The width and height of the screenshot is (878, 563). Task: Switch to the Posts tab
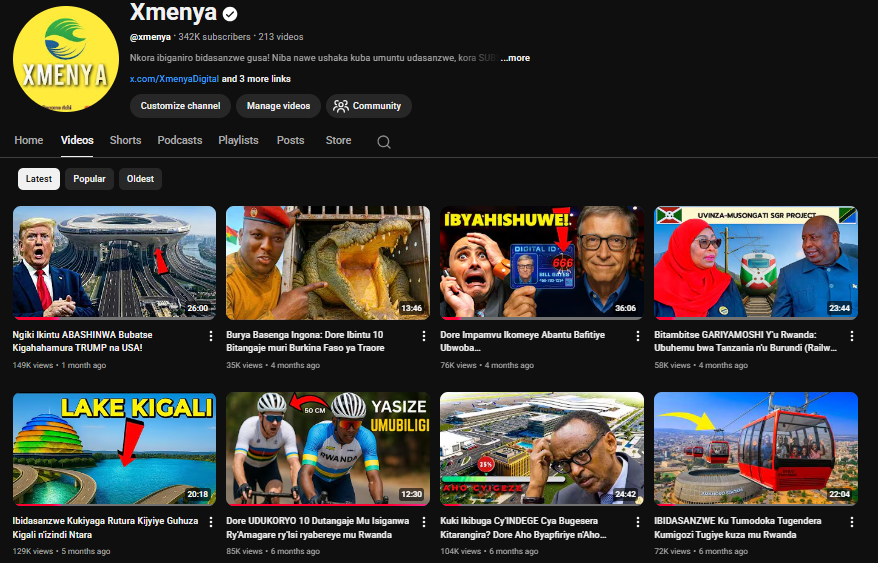tap(291, 140)
